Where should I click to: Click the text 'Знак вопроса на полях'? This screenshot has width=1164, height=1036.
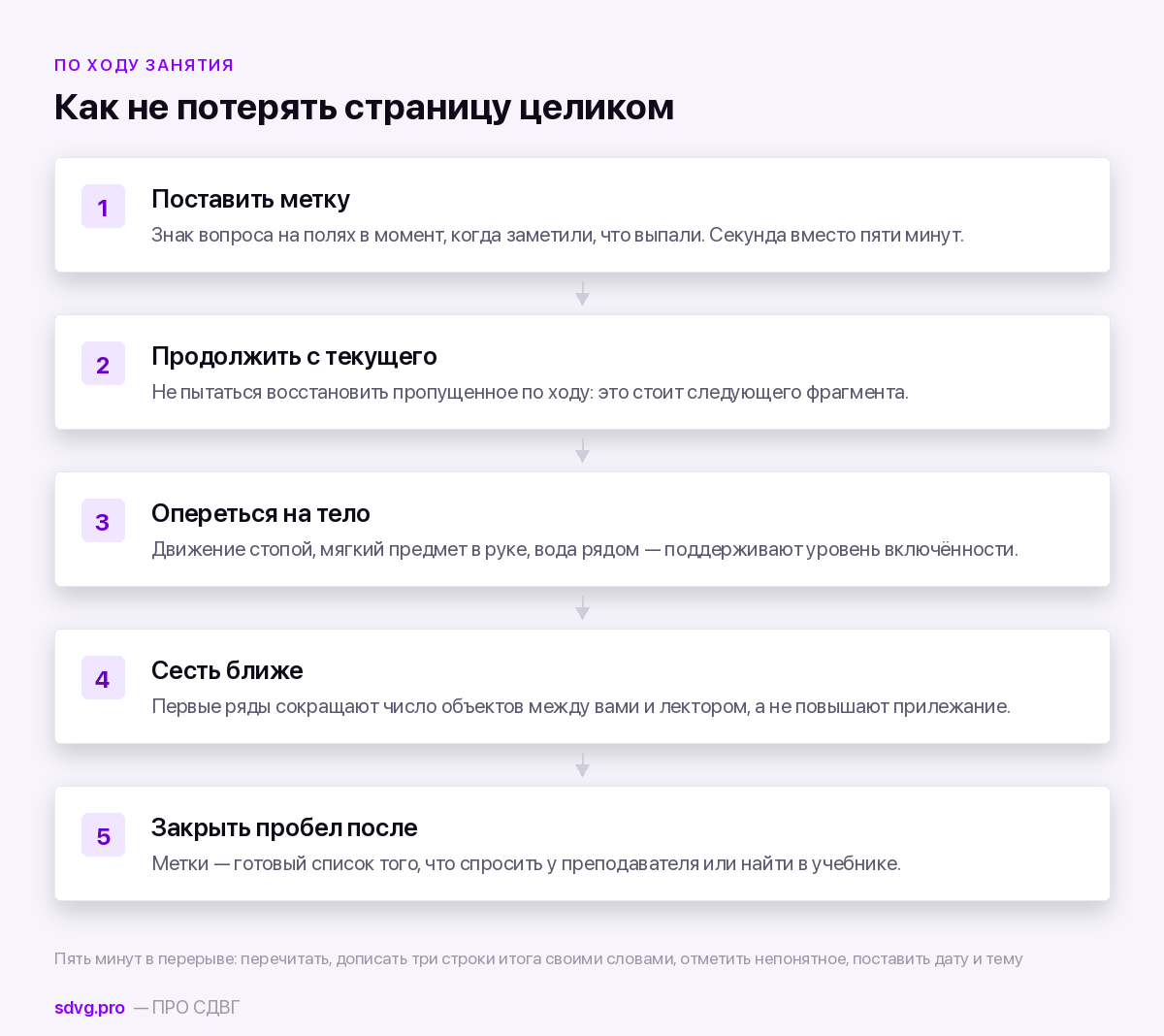tap(252, 235)
